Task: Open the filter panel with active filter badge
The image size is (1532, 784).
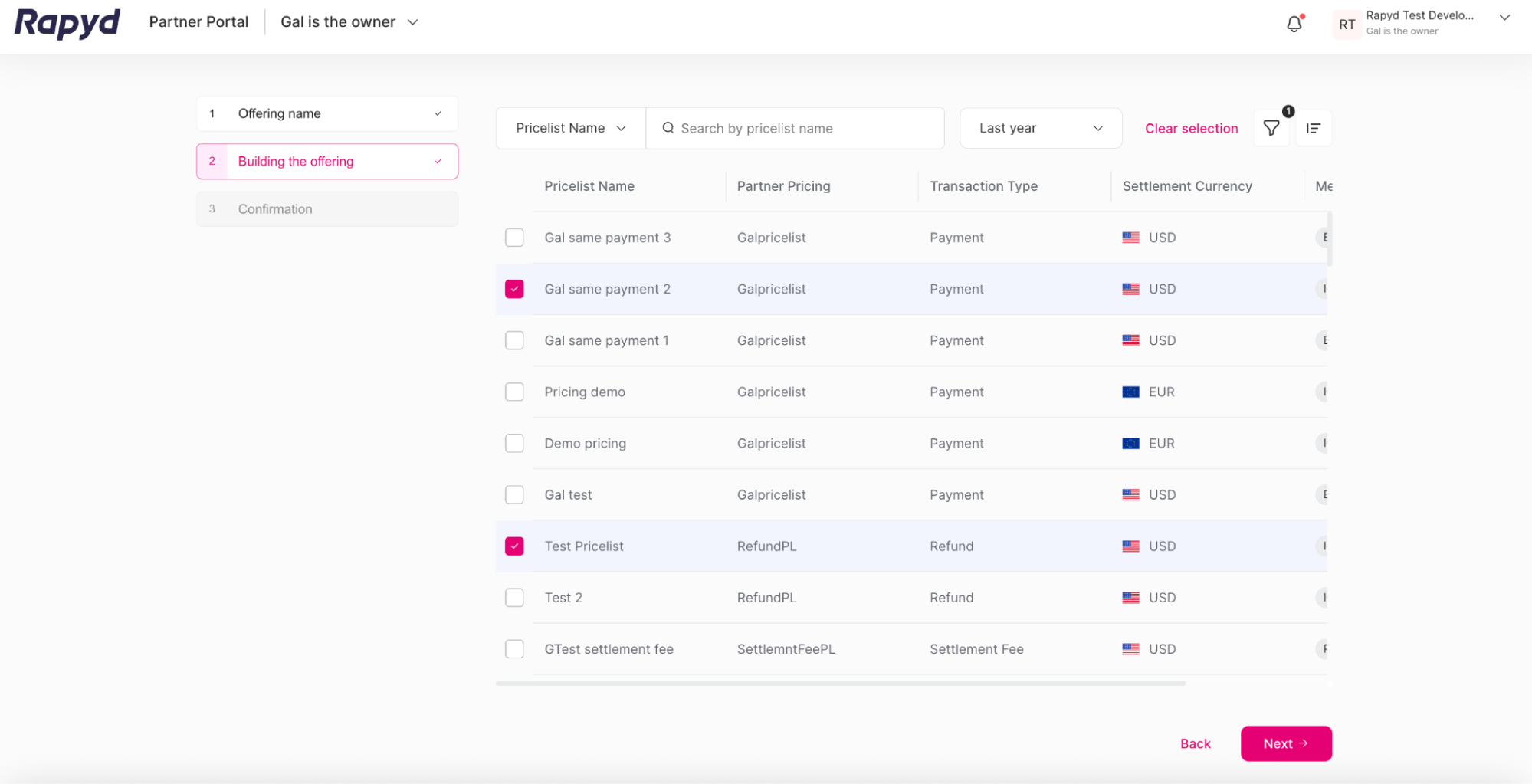Action: pyautogui.click(x=1271, y=128)
